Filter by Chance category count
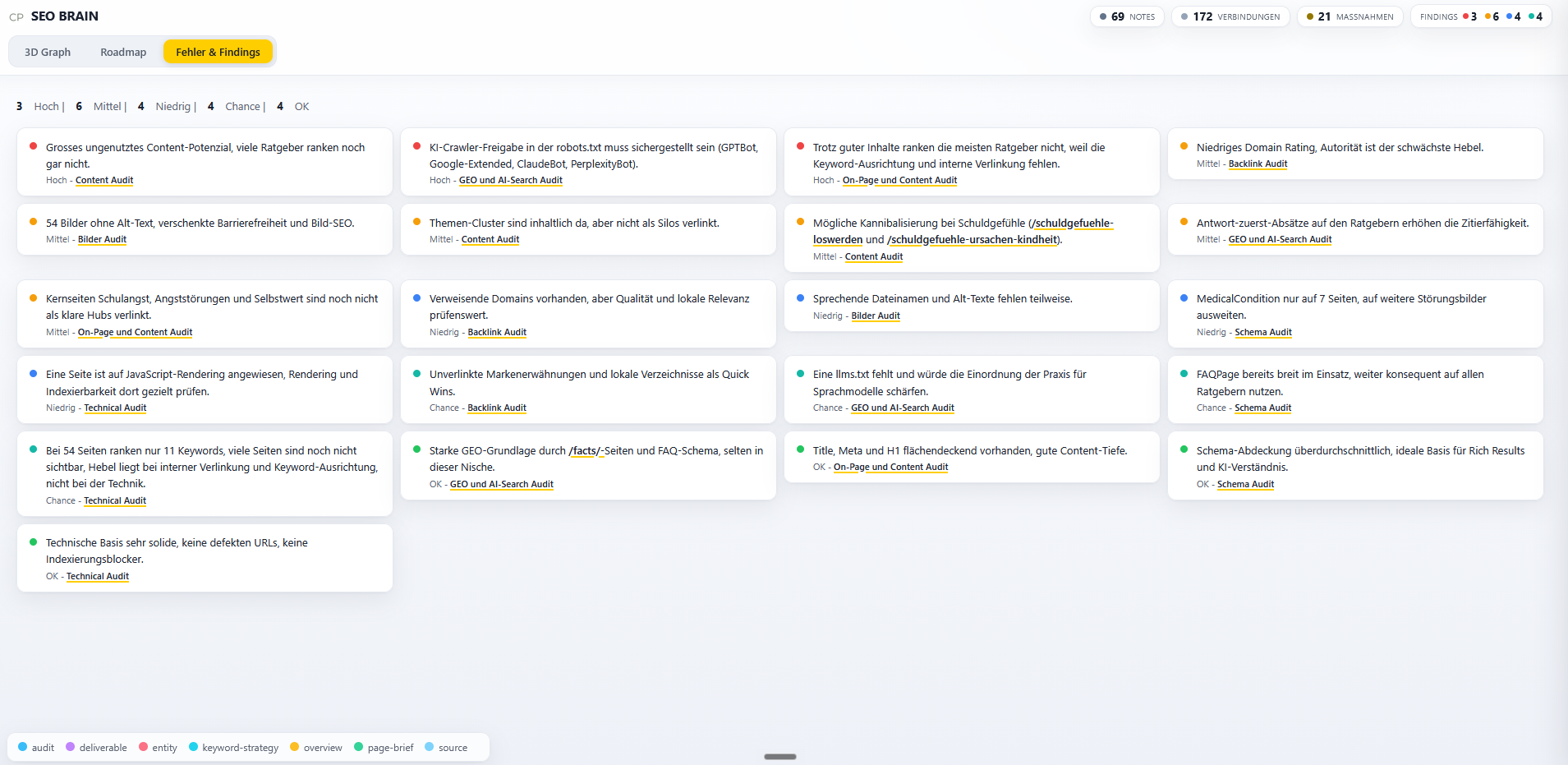The height and width of the screenshot is (765, 1568). pyautogui.click(x=237, y=107)
